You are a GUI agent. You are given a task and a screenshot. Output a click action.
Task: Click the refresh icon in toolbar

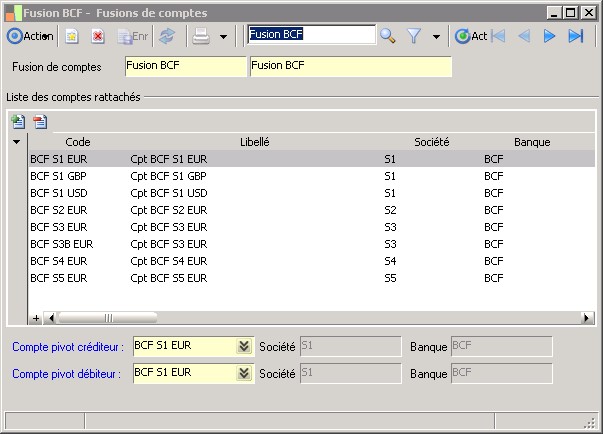tap(167, 36)
